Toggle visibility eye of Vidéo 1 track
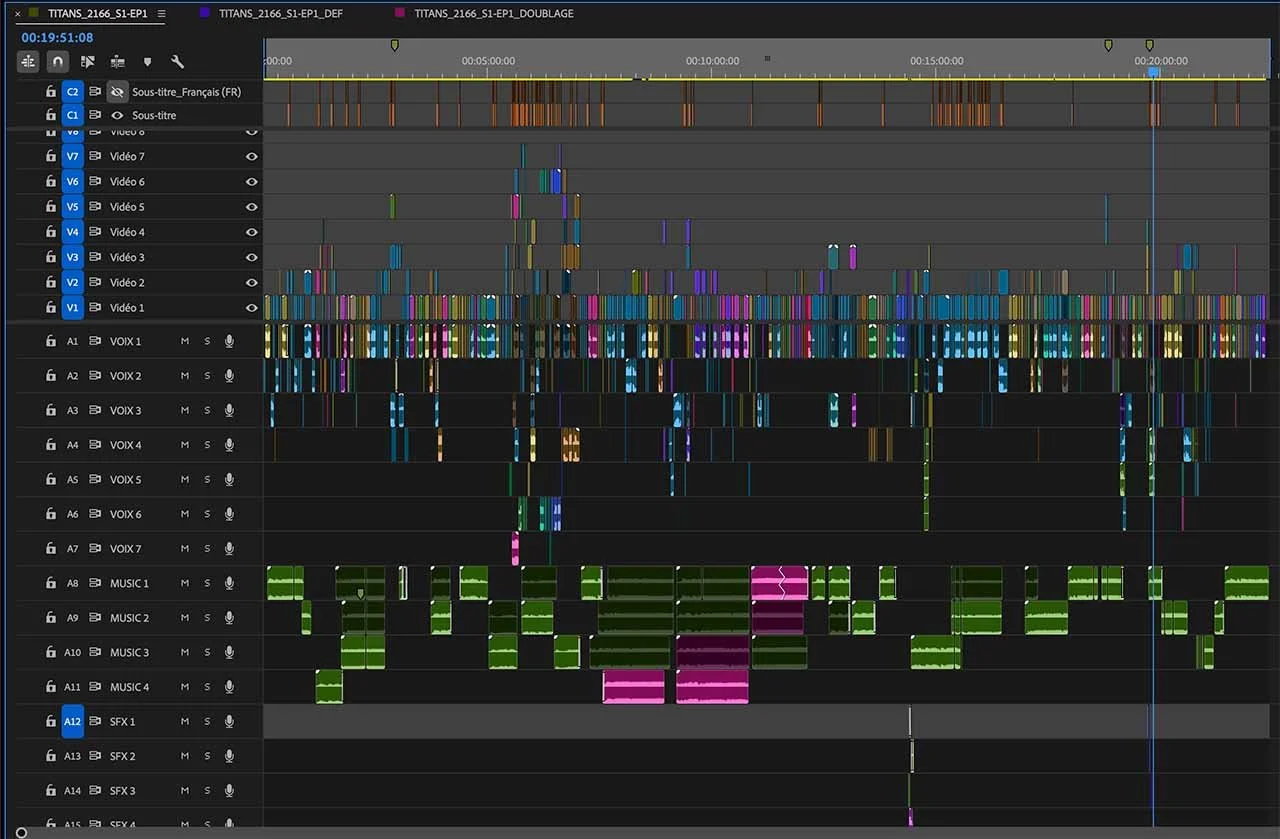Image resolution: width=1280 pixels, height=839 pixels. coord(252,308)
